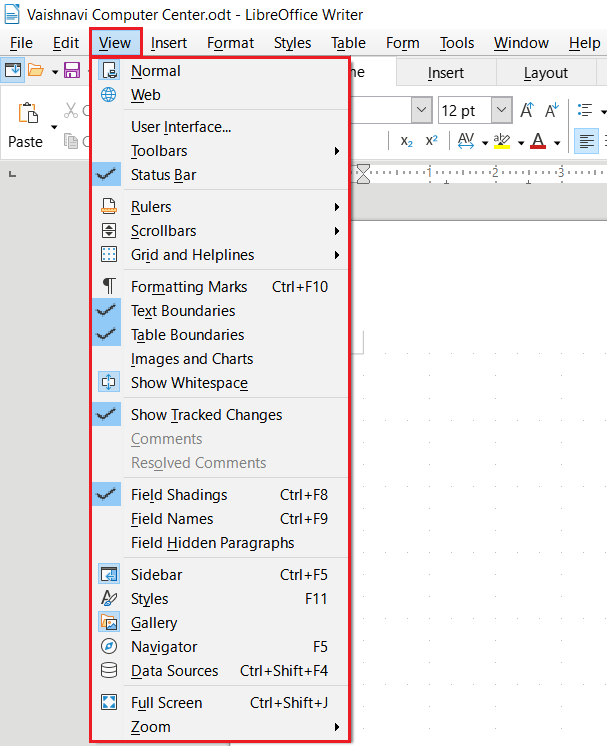The image size is (607, 746).
Task: Click the Cut scissors icon
Action: point(71,110)
